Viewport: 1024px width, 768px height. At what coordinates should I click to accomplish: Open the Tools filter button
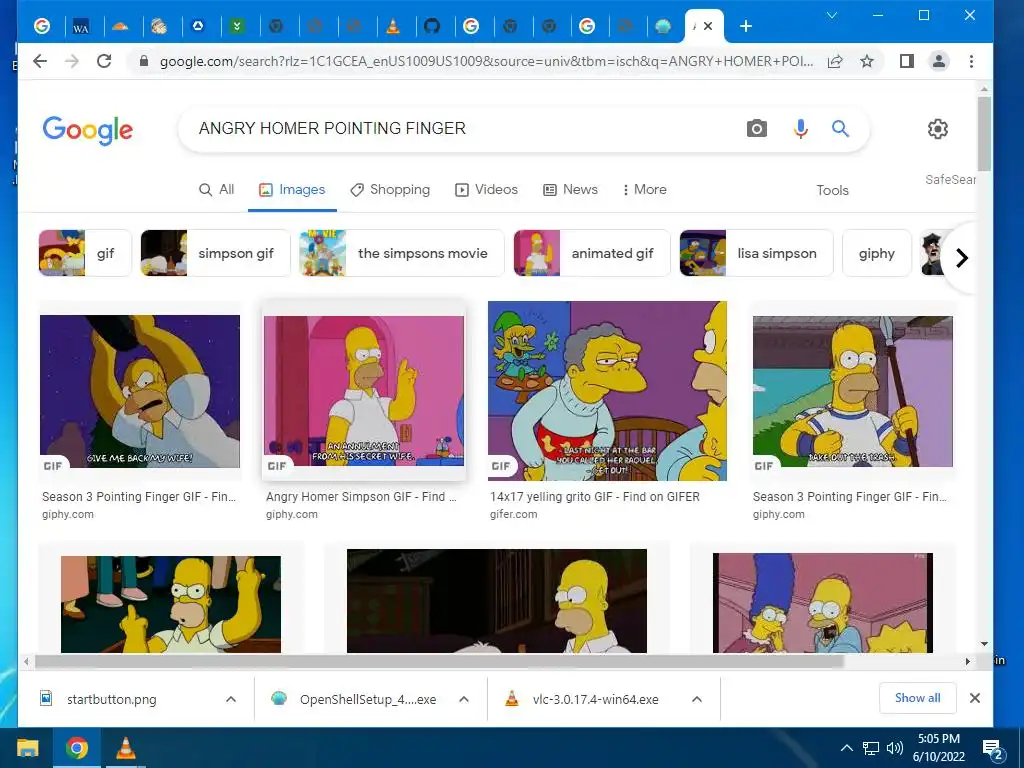coord(832,190)
